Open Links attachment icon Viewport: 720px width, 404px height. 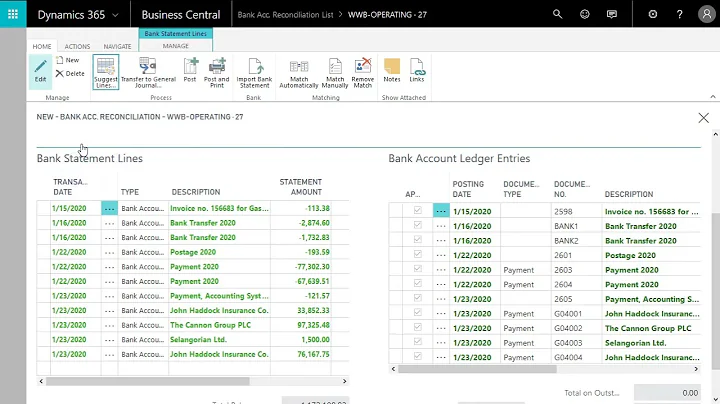click(x=417, y=70)
